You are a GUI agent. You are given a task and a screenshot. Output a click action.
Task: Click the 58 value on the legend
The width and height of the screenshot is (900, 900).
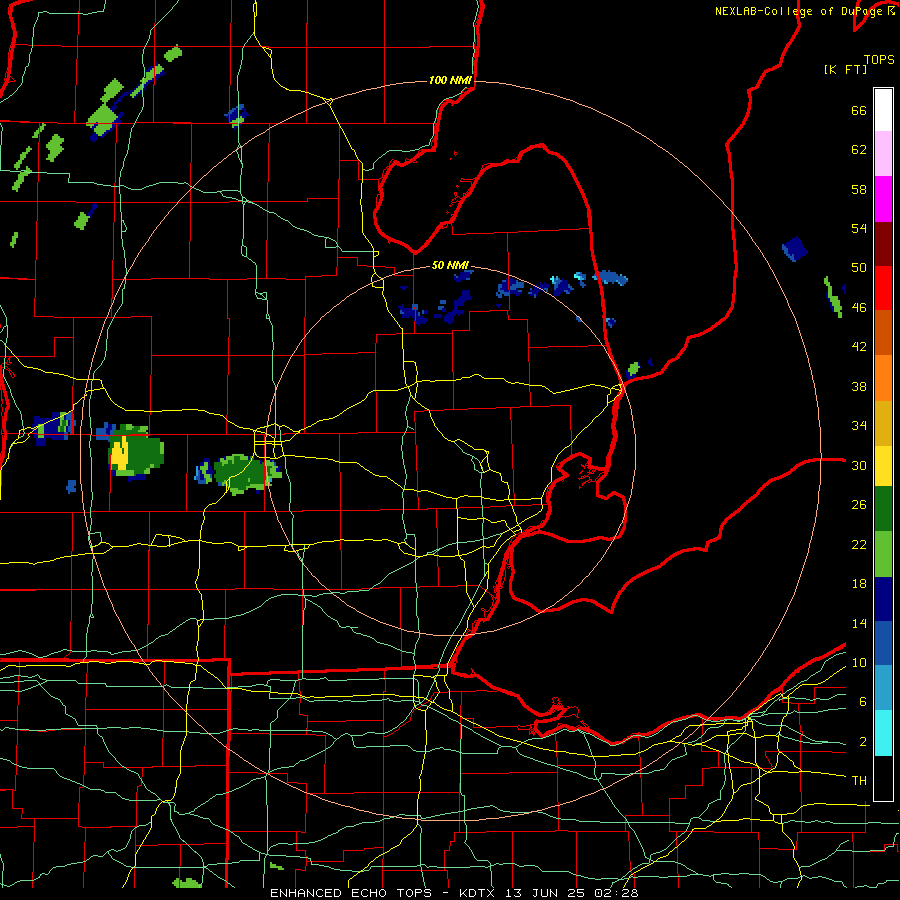859,189
